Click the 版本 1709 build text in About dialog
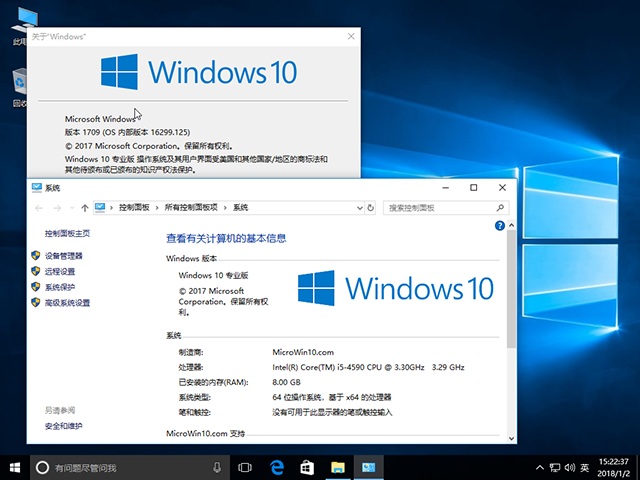The image size is (640, 480). (x=127, y=132)
